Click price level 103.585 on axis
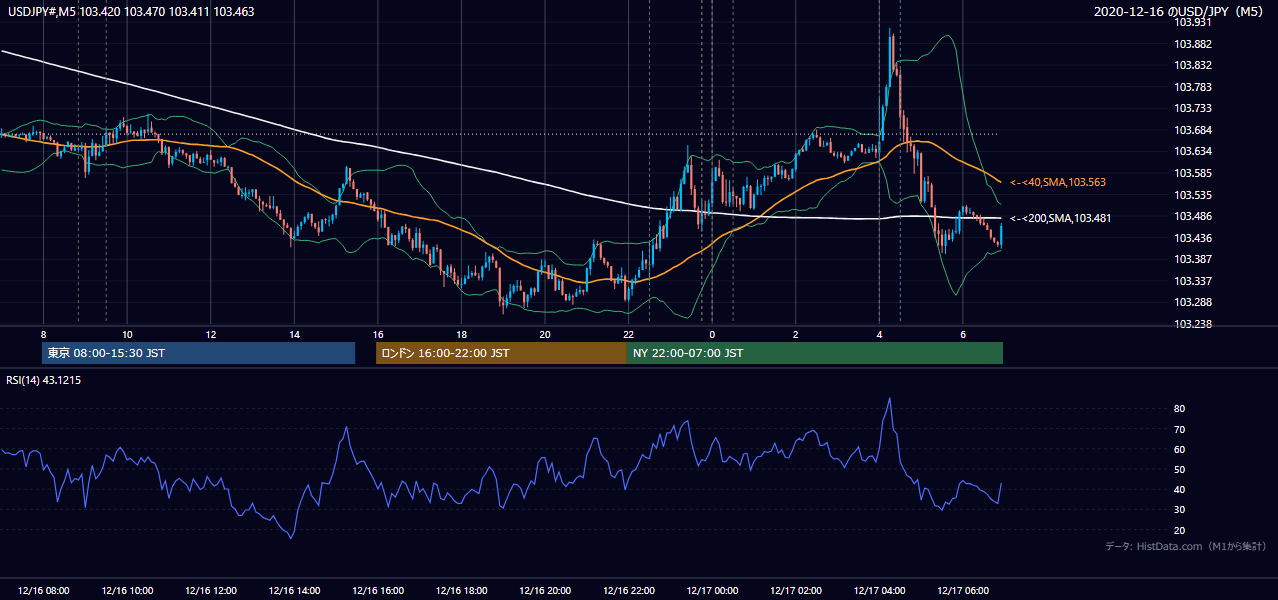Viewport: 1278px width, 600px height. (x=1193, y=173)
